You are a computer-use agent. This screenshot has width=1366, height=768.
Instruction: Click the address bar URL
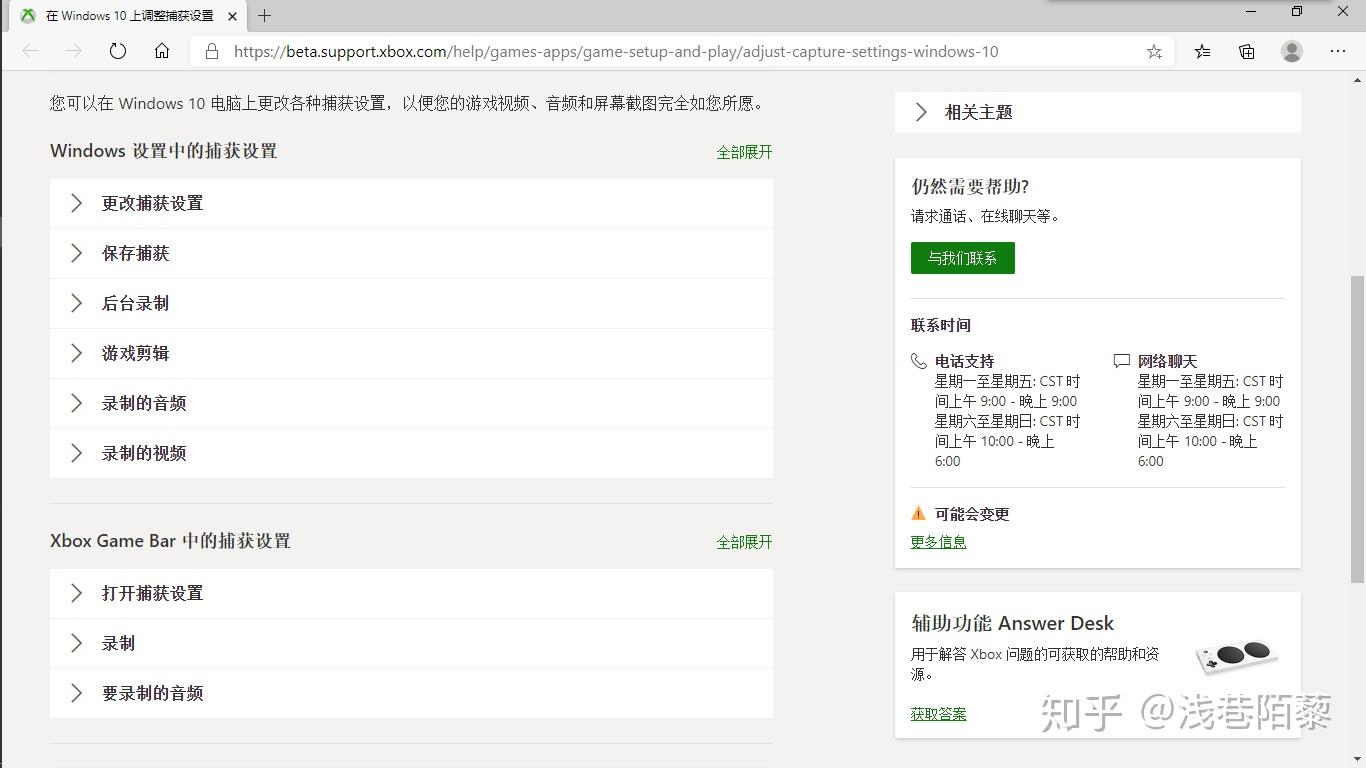pos(616,51)
